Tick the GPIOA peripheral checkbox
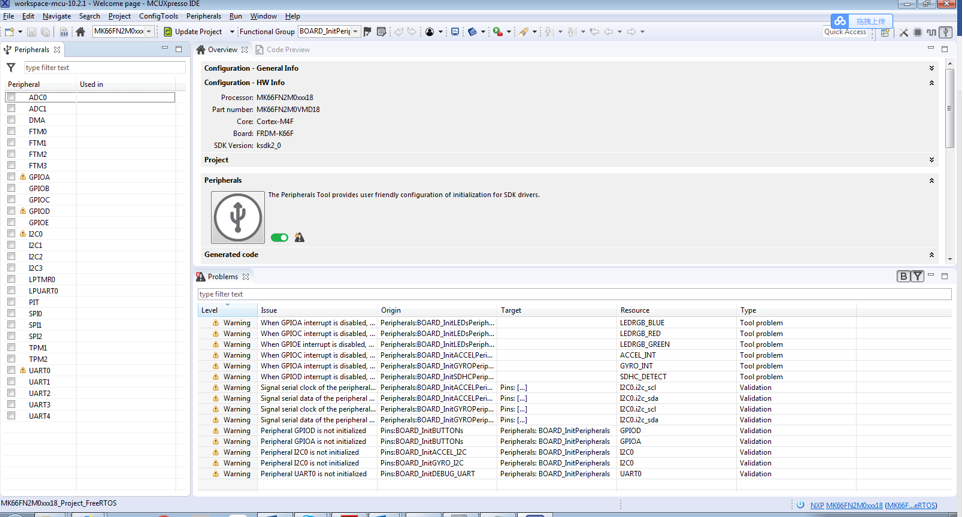This screenshot has width=963, height=517. pos(11,177)
